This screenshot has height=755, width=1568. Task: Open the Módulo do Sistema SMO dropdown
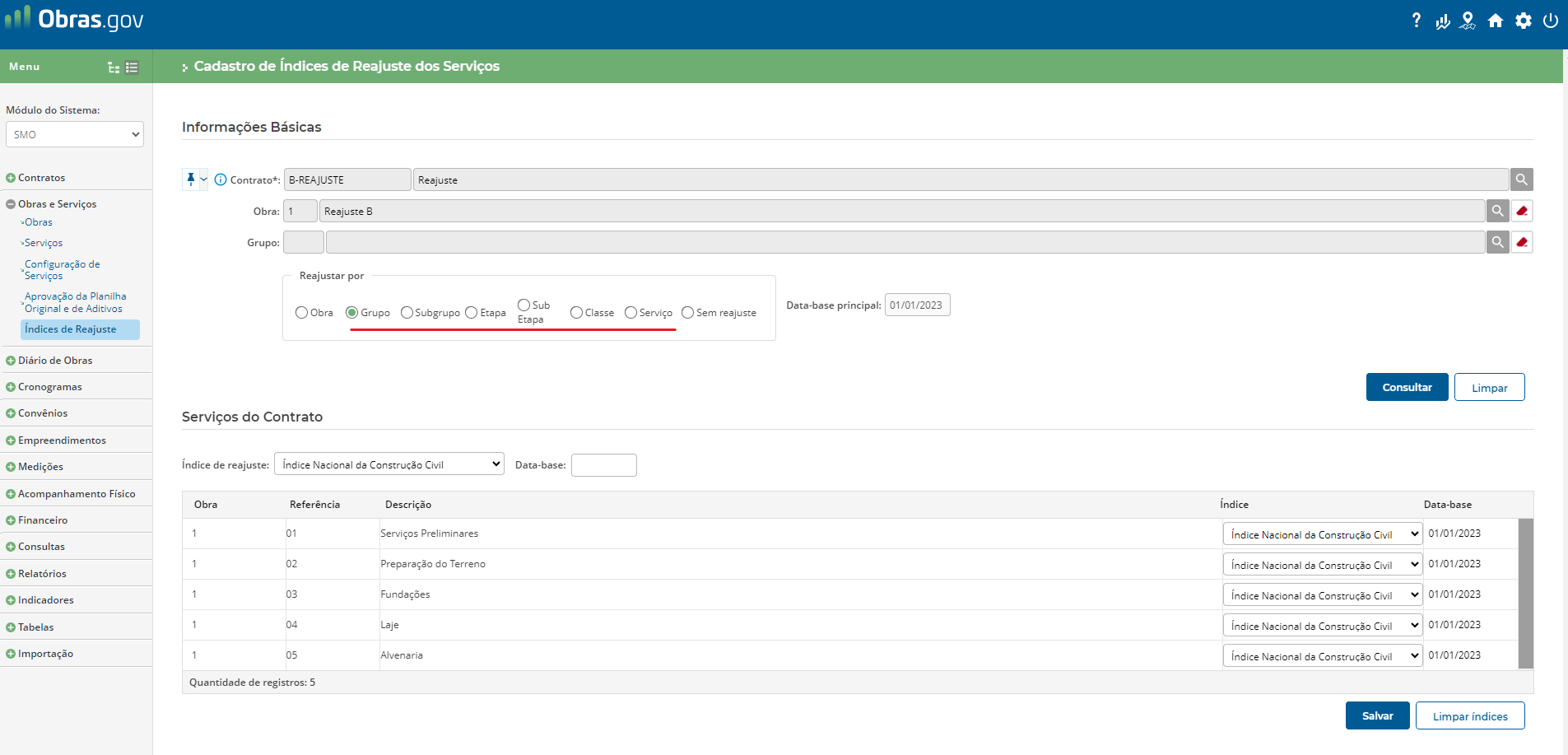(x=75, y=134)
